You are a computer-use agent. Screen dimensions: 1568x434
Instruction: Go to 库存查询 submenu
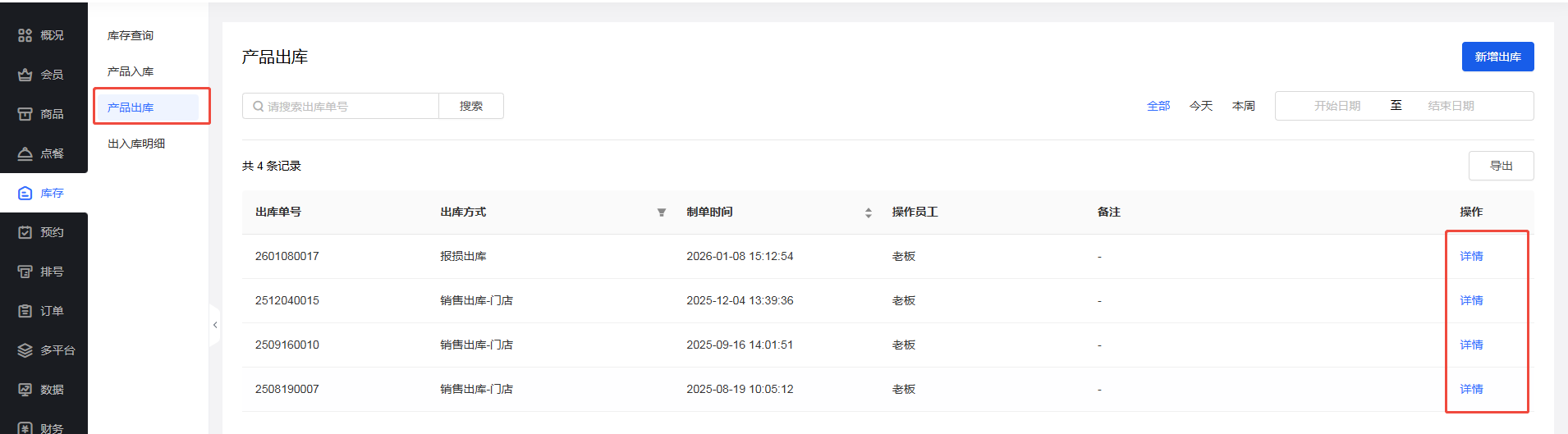[x=131, y=35]
